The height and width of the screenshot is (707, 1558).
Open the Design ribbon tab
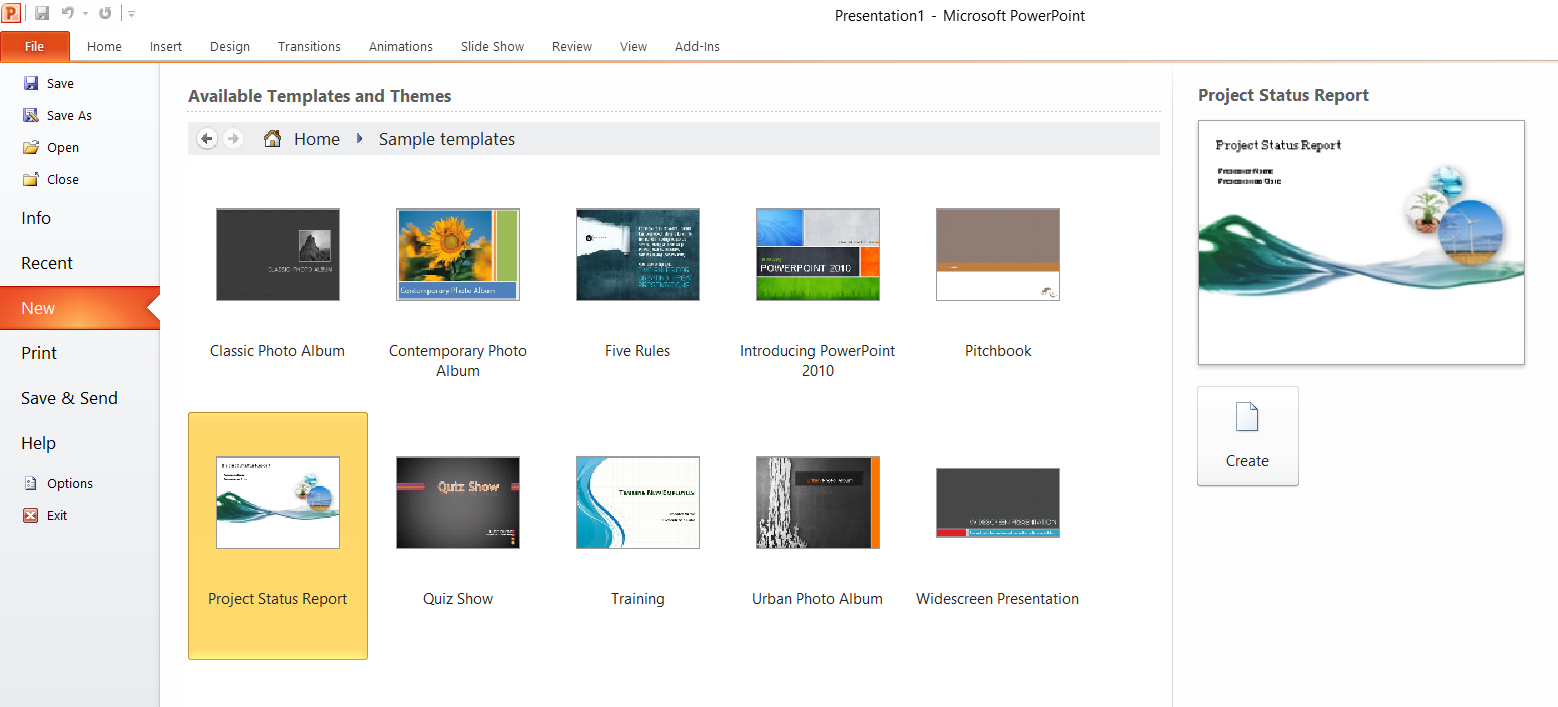230,46
